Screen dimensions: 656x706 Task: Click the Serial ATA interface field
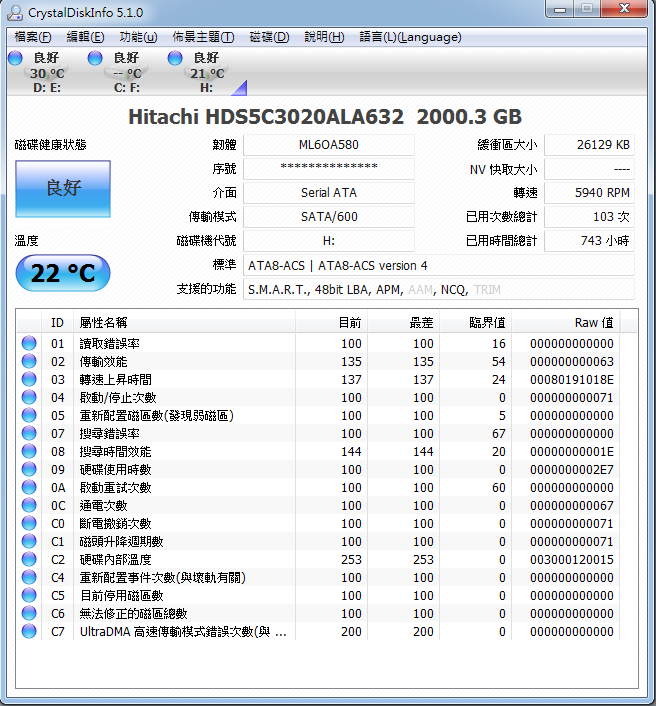point(329,193)
